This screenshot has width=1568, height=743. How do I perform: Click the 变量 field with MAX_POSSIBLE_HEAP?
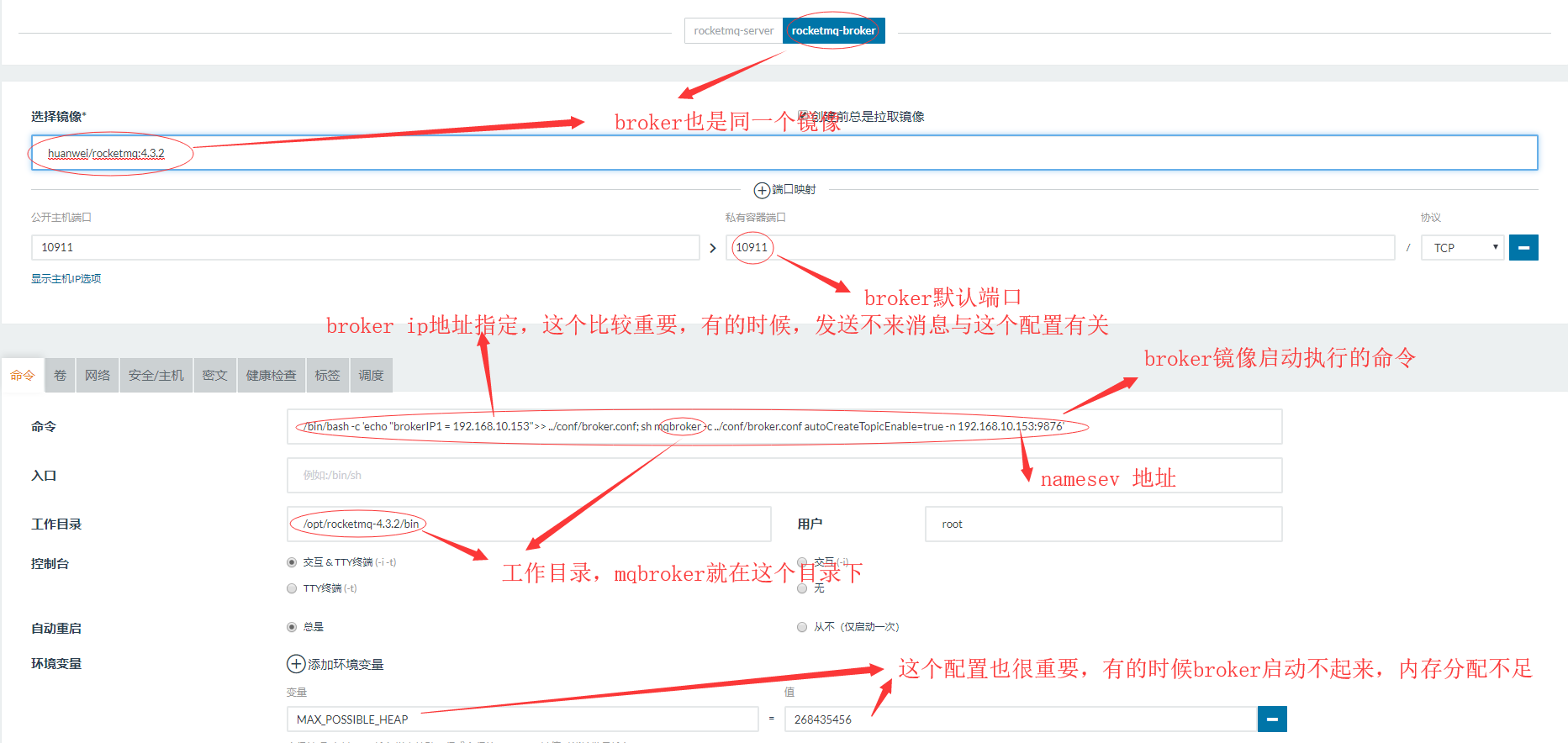point(523,719)
